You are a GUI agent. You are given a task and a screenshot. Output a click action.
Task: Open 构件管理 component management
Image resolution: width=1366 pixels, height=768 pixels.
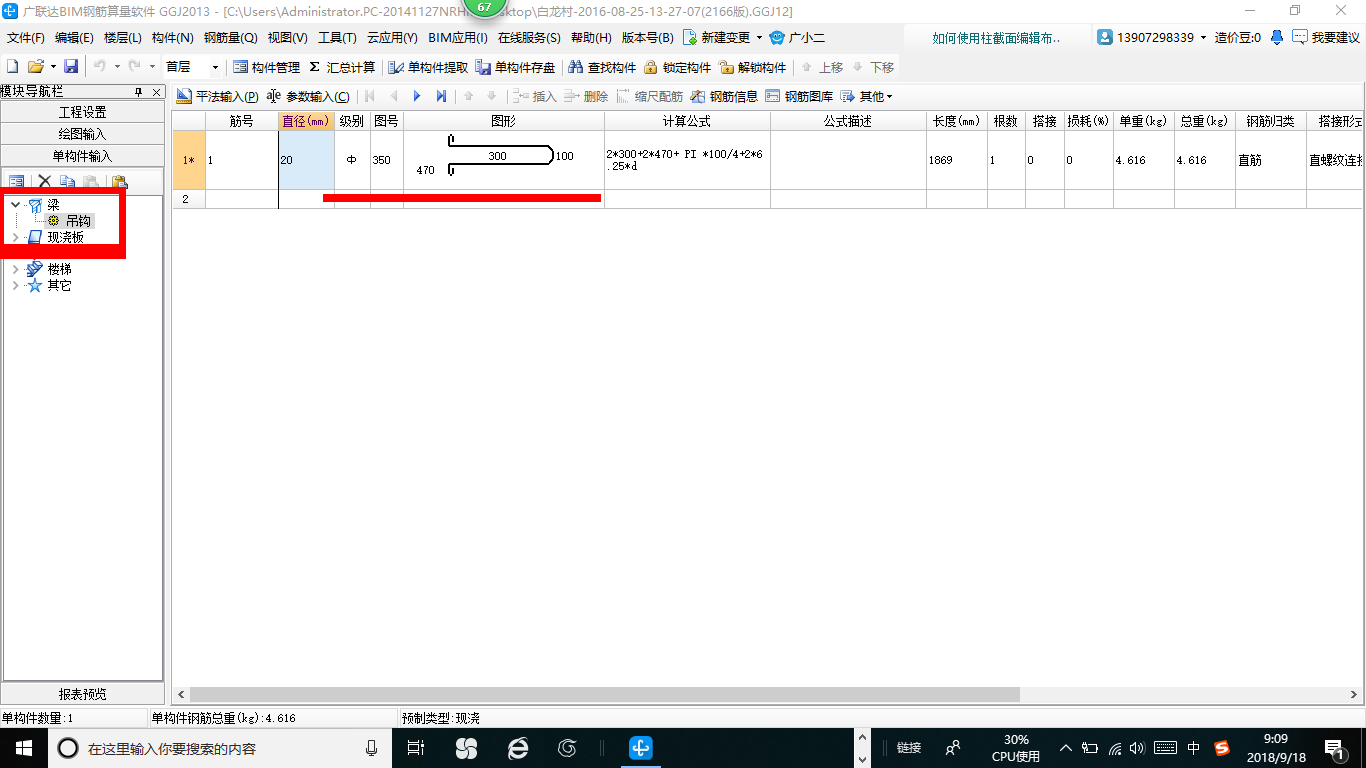coord(266,67)
